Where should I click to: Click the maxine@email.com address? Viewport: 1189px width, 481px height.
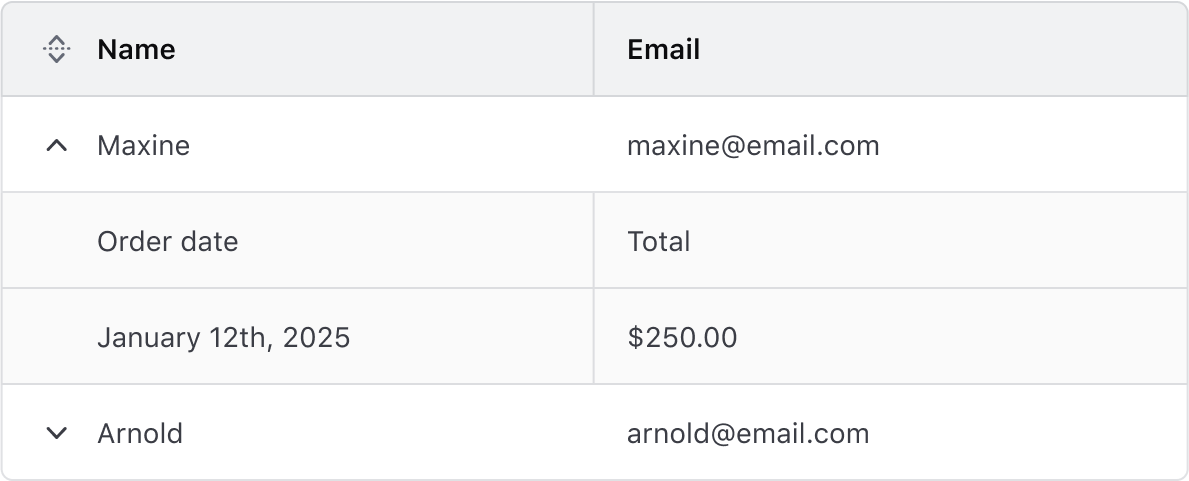point(752,146)
